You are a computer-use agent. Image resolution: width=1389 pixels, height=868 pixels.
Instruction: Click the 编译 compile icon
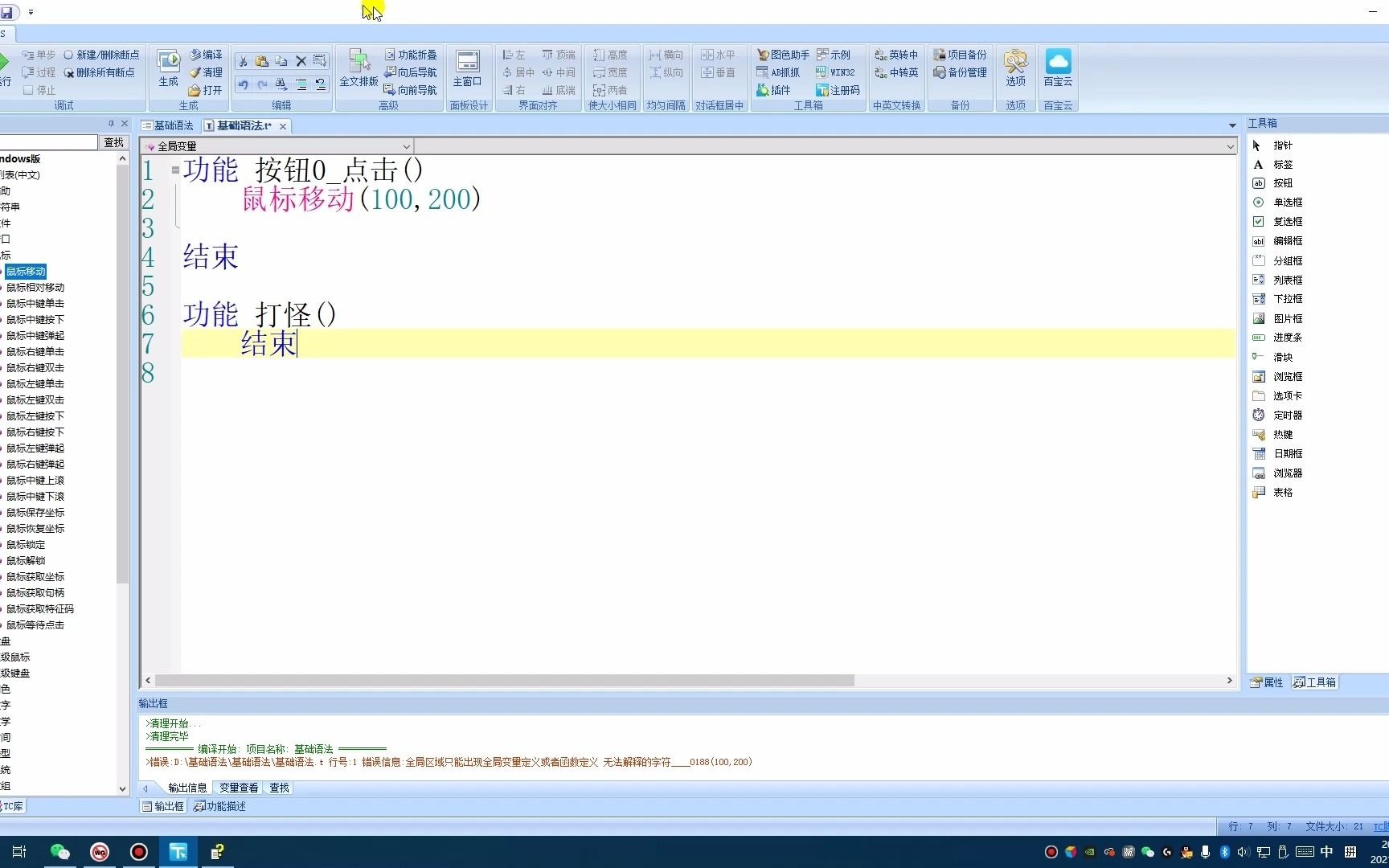pos(206,55)
